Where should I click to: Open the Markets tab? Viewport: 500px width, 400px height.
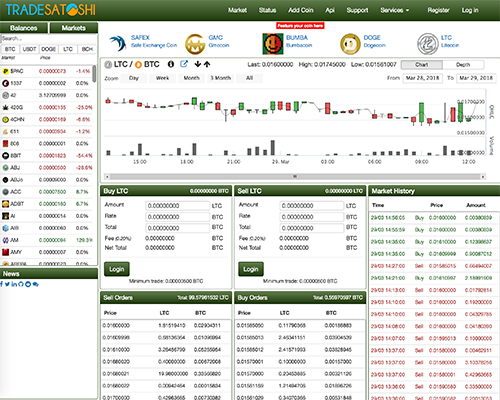74,28
